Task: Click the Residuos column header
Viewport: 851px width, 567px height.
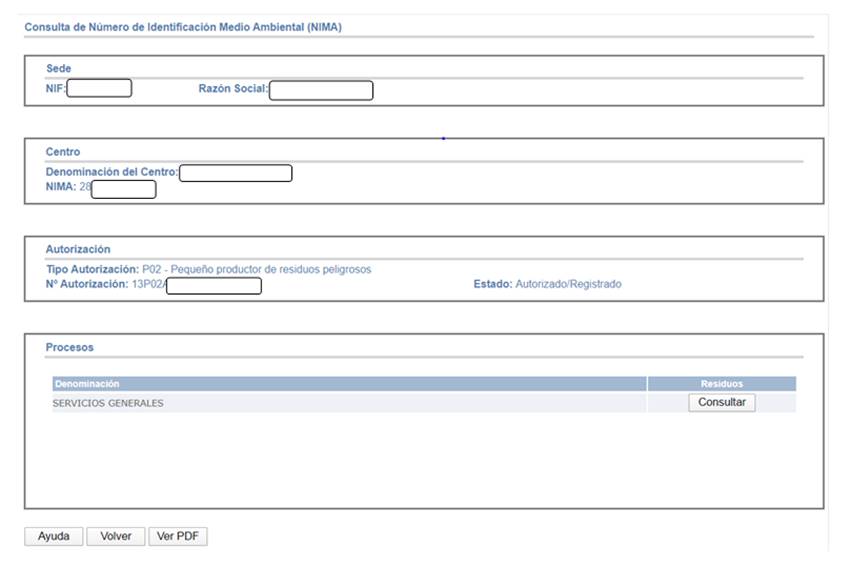Action: [721, 384]
